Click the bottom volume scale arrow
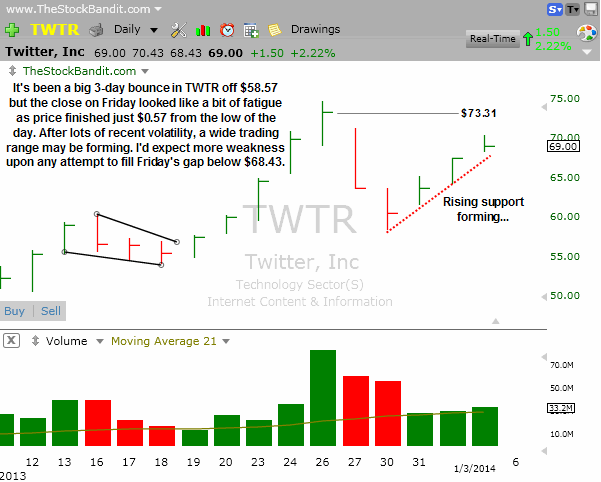This screenshot has width=601, height=482. click(544, 451)
